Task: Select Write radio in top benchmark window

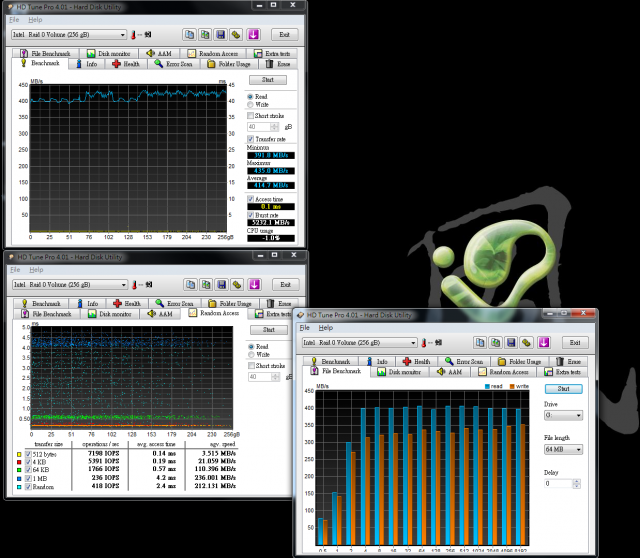Action: 250,104
